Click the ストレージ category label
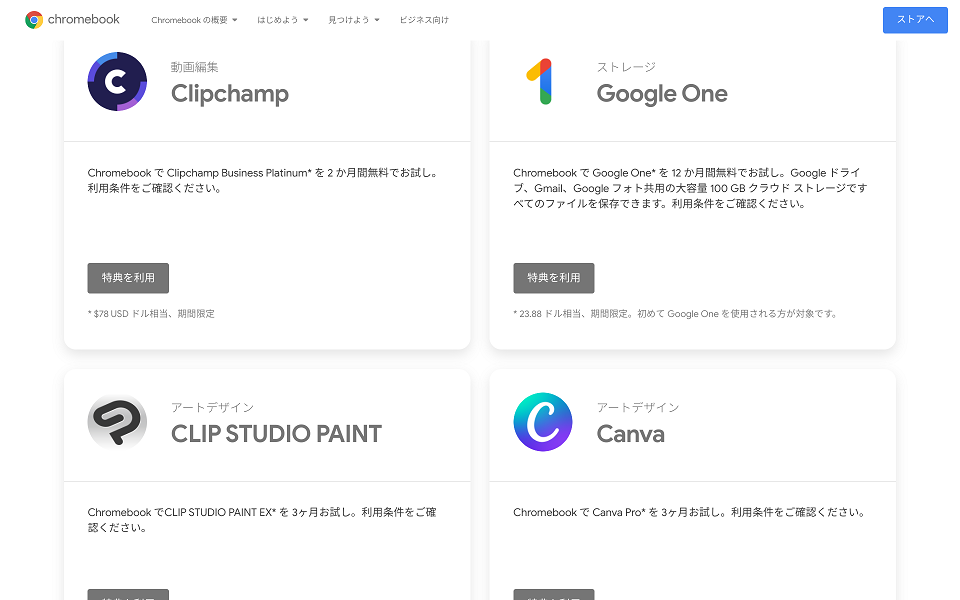Image resolution: width=960 pixels, height=600 pixels. [x=626, y=67]
